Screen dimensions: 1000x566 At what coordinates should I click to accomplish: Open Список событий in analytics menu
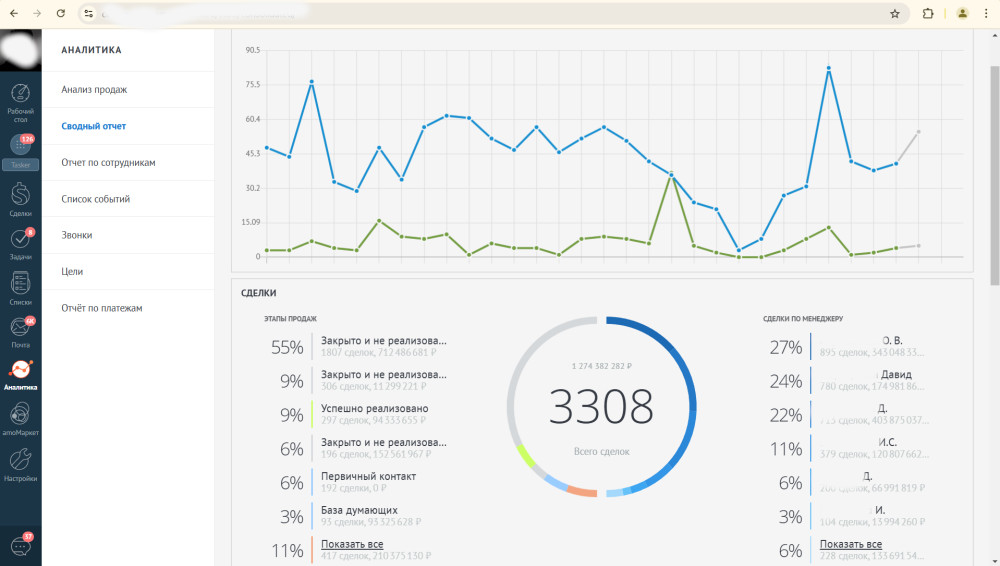96,198
